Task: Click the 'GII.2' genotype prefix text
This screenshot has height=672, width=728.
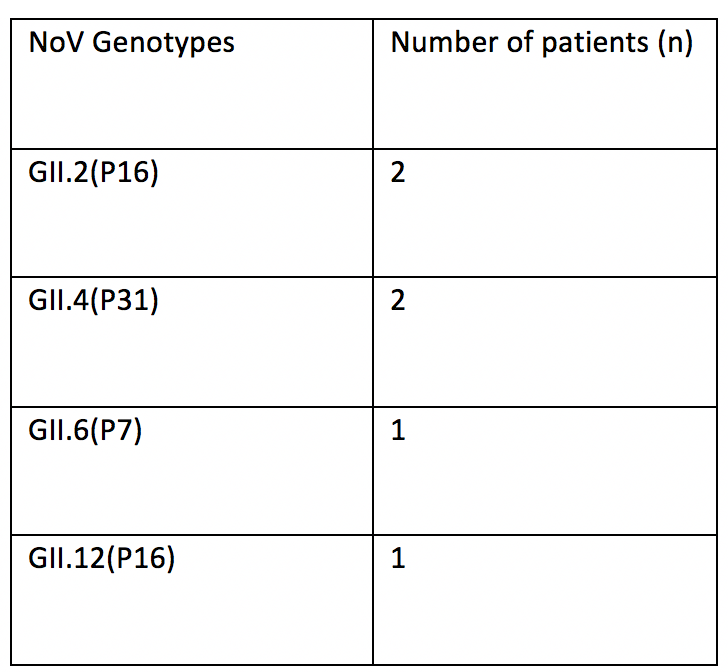Action: 56,173
